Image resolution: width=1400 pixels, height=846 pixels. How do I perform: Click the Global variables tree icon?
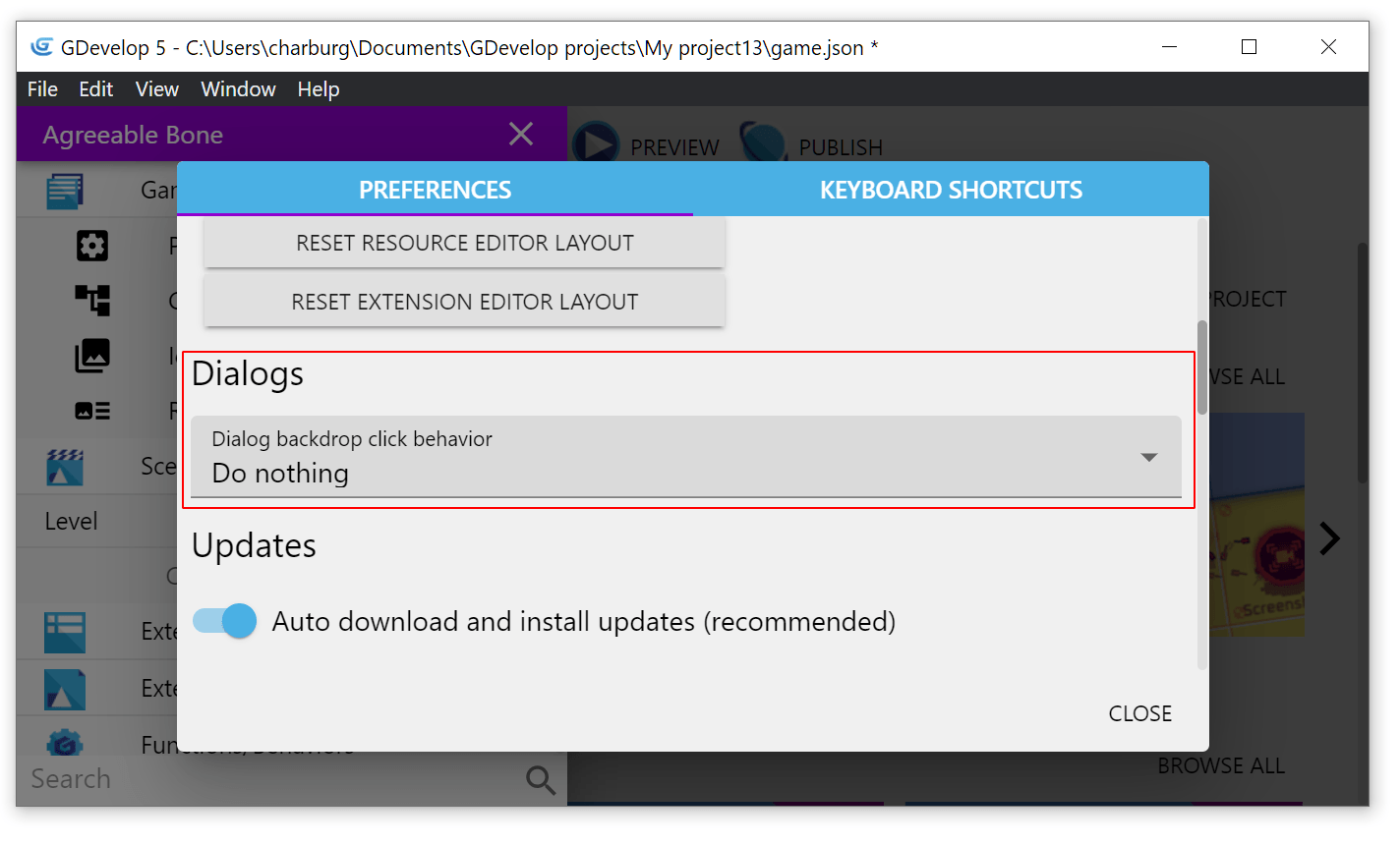[x=92, y=300]
